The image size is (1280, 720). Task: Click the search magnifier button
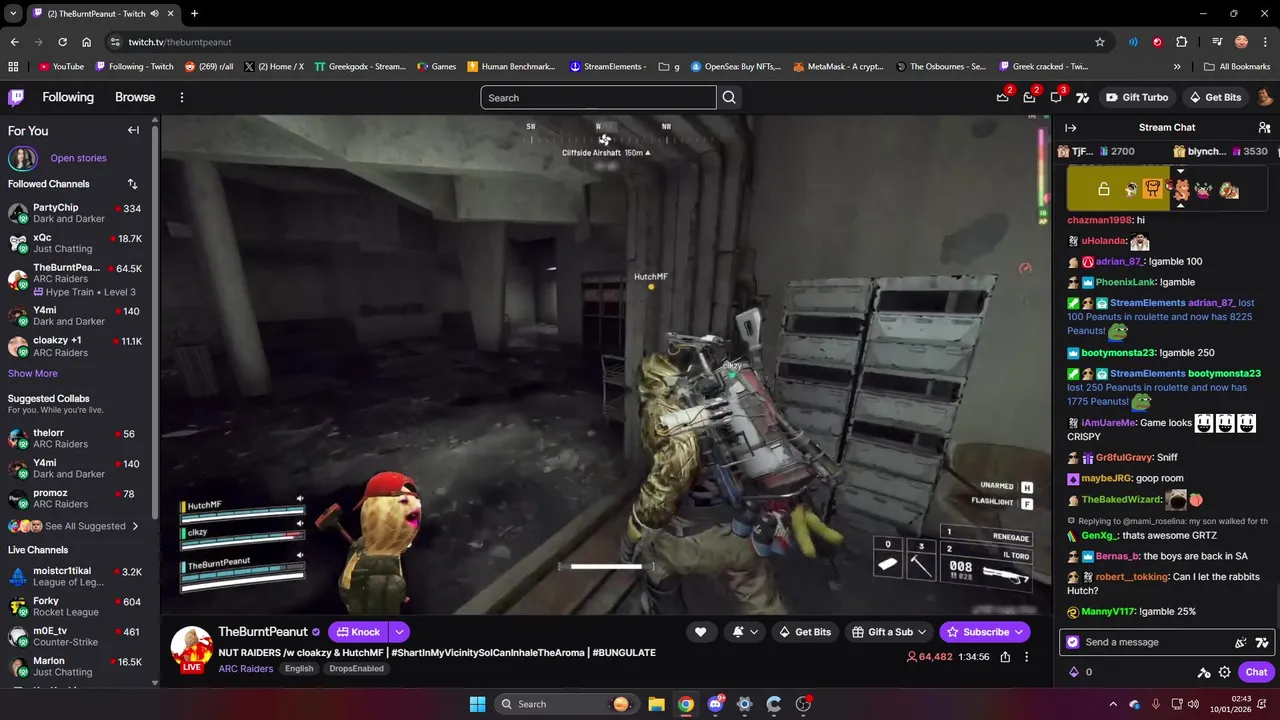729,97
